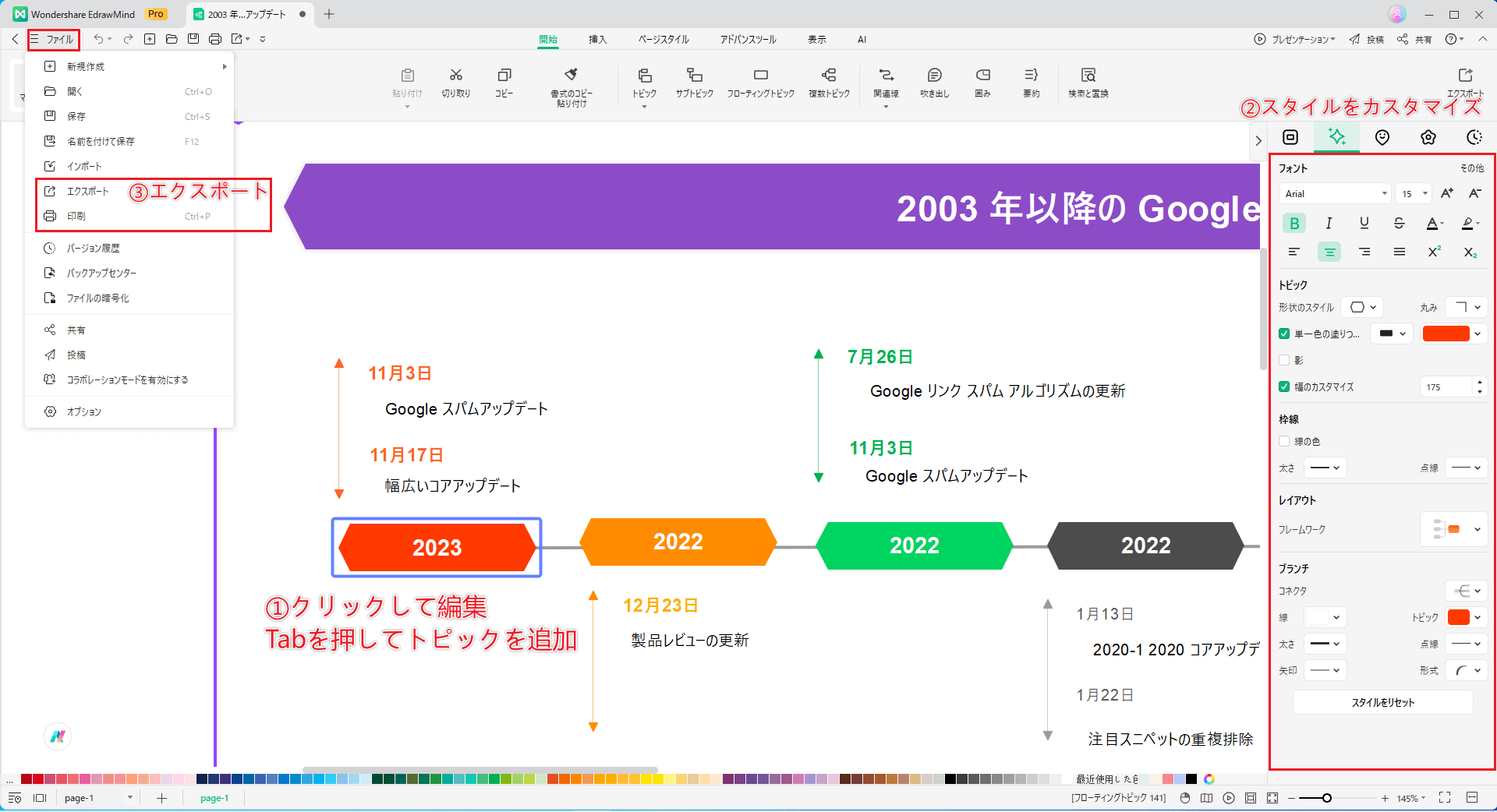Adjust the zoom slider in status bar
Screen dimensions: 1497x812
click(x=1326, y=798)
